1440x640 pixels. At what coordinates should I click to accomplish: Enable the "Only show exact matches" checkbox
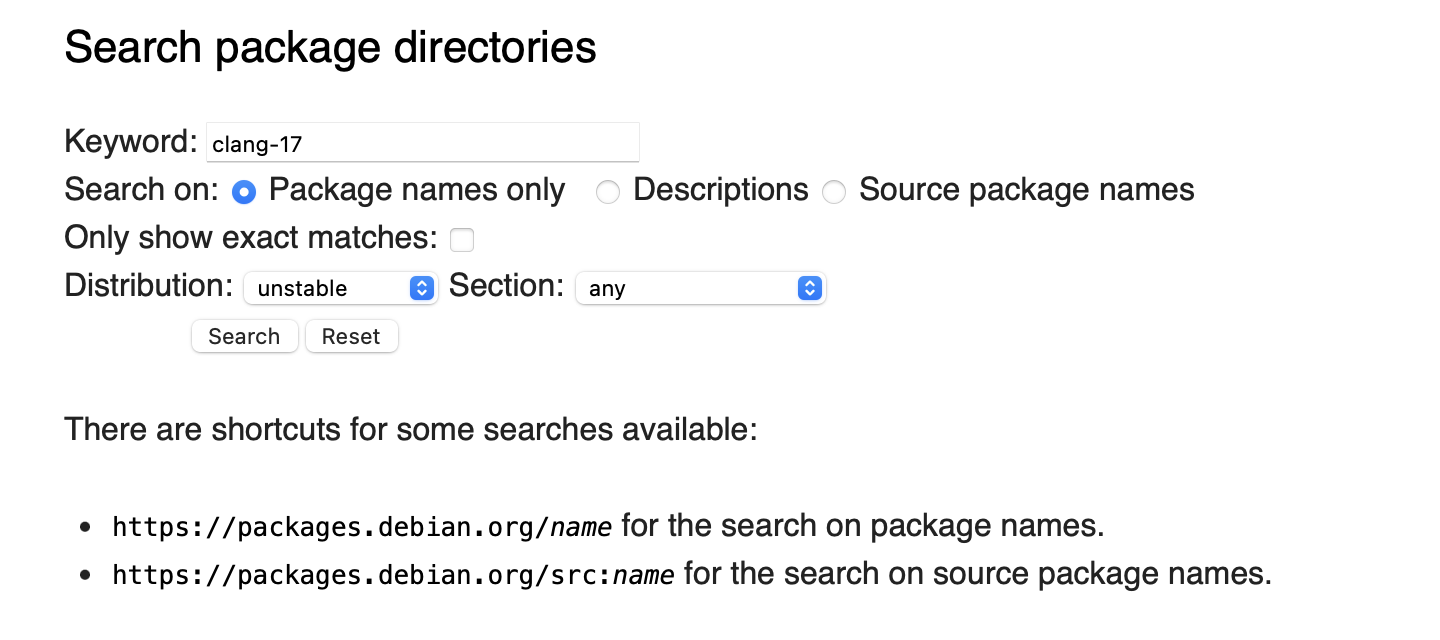click(461, 240)
